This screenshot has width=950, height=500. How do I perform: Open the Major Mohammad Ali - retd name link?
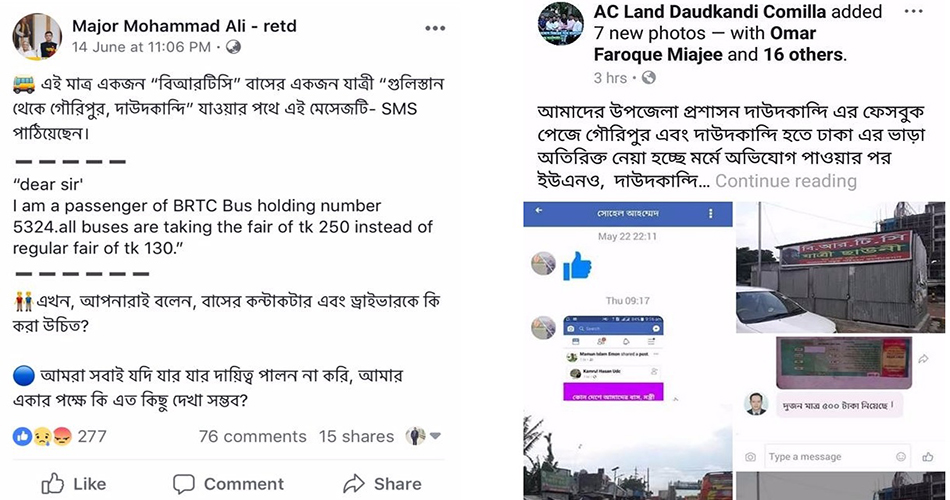point(184,25)
